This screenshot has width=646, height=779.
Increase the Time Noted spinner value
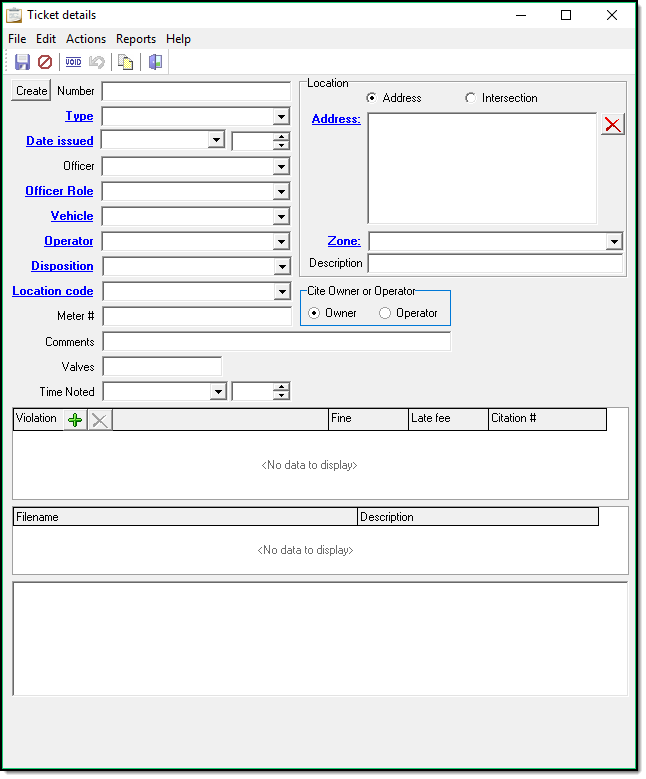[281, 387]
